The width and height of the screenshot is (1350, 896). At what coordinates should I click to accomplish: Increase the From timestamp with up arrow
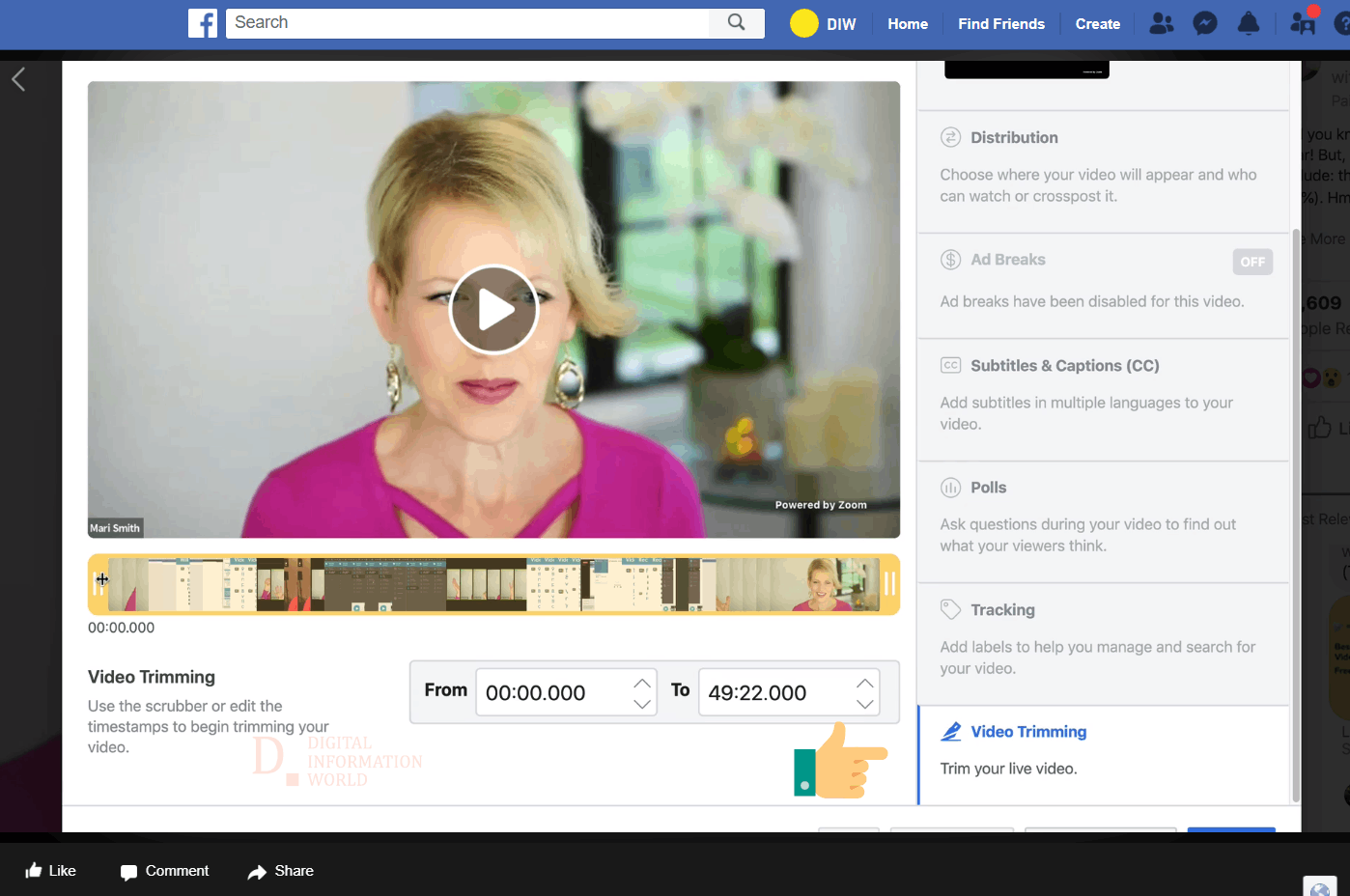642,683
